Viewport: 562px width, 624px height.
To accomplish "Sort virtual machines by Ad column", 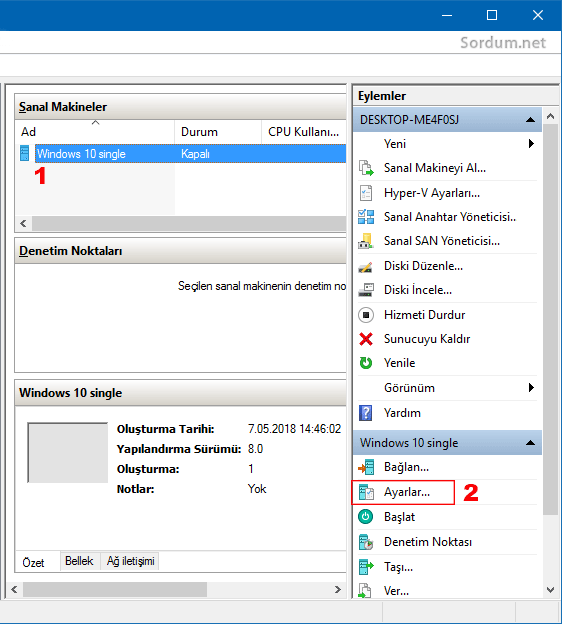I will coord(95,132).
